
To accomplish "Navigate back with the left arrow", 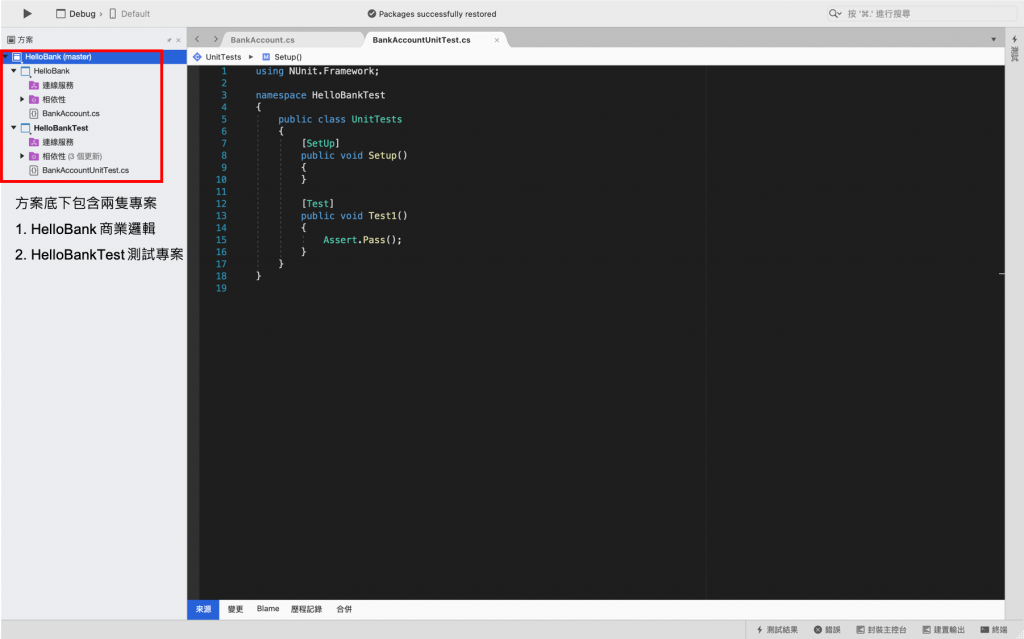I will coord(197,39).
